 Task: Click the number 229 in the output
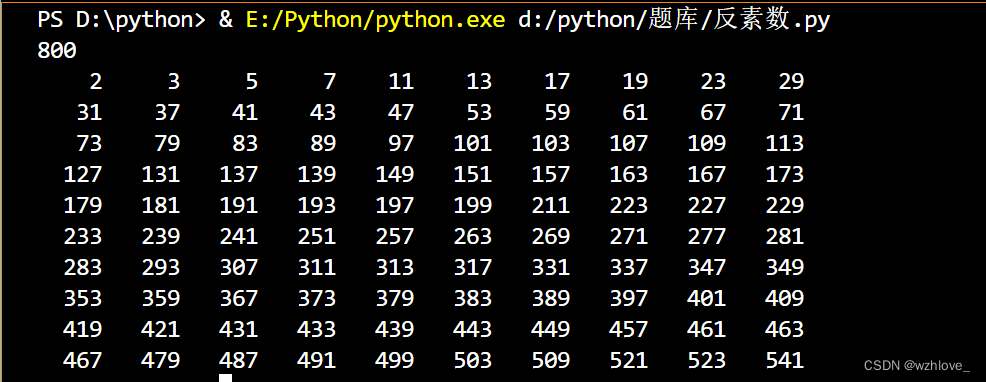pyautogui.click(x=785, y=205)
